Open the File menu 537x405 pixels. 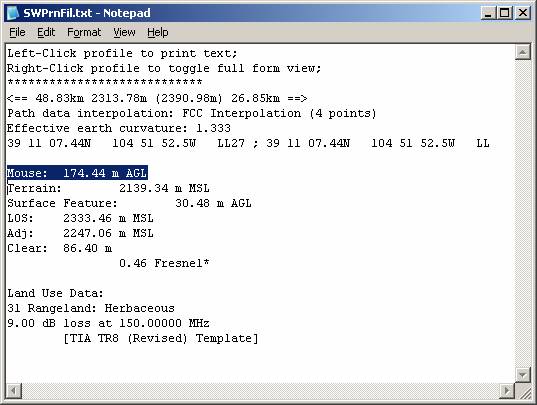tap(17, 32)
